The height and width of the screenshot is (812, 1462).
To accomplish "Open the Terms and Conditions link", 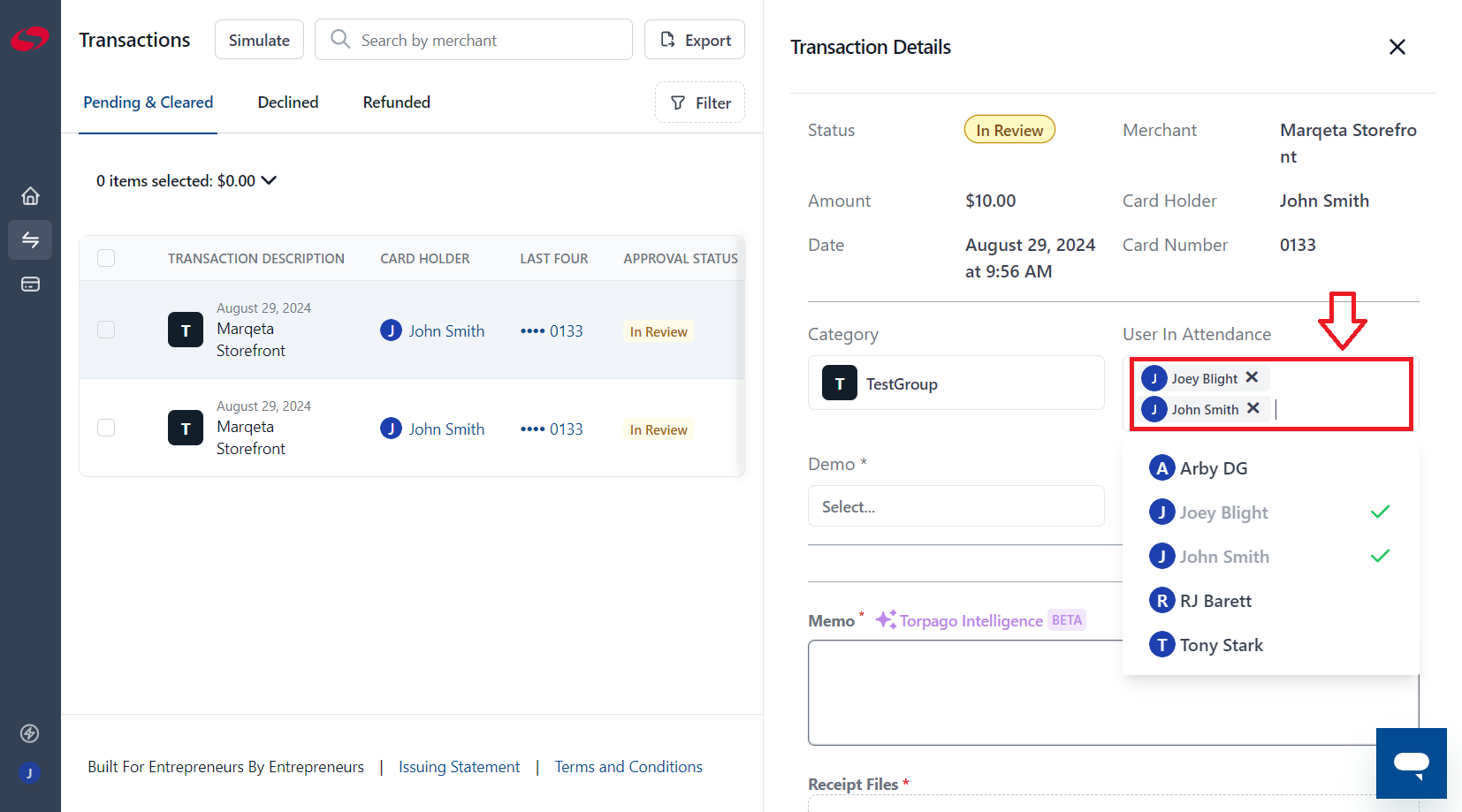I will pyautogui.click(x=628, y=767).
